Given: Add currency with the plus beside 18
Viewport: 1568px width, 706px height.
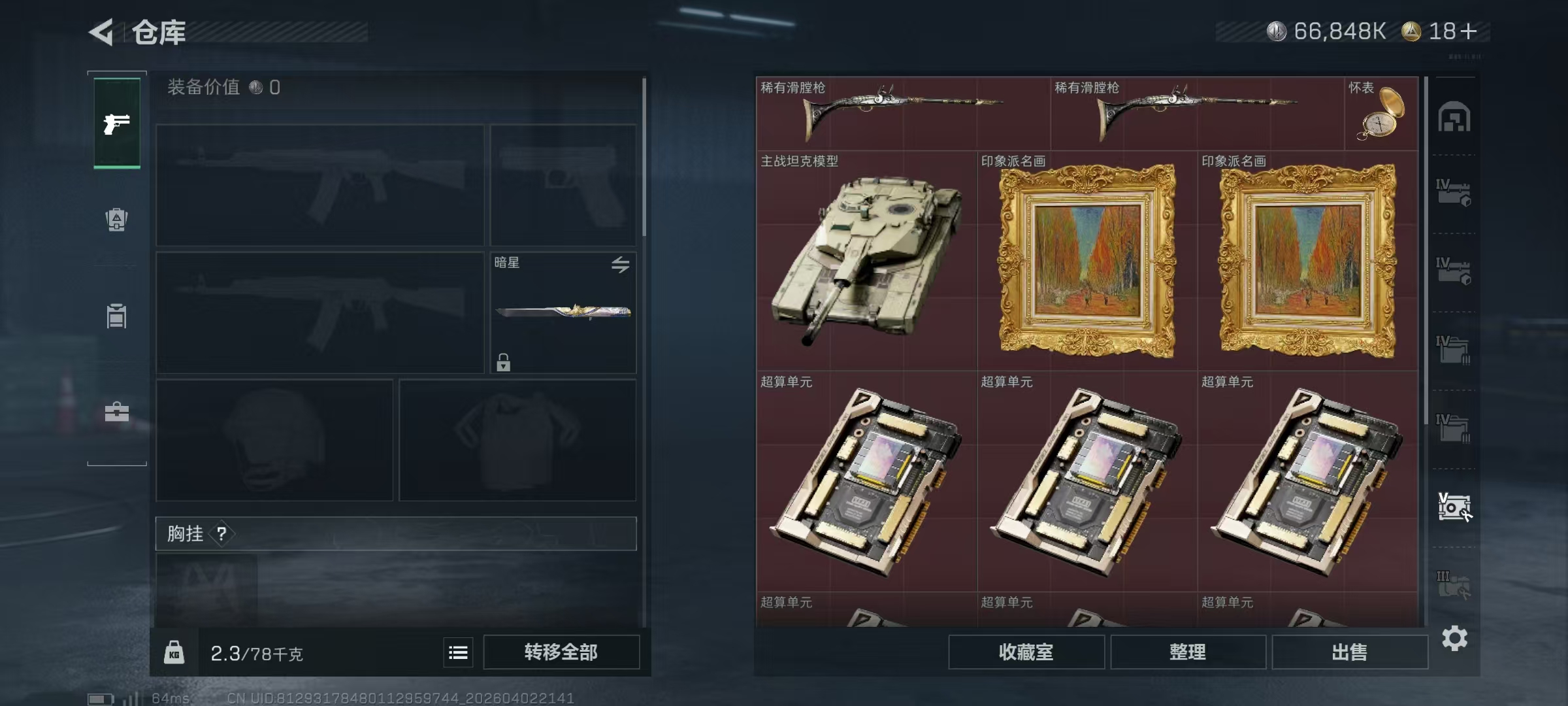Looking at the screenshot, I should tap(1468, 31).
